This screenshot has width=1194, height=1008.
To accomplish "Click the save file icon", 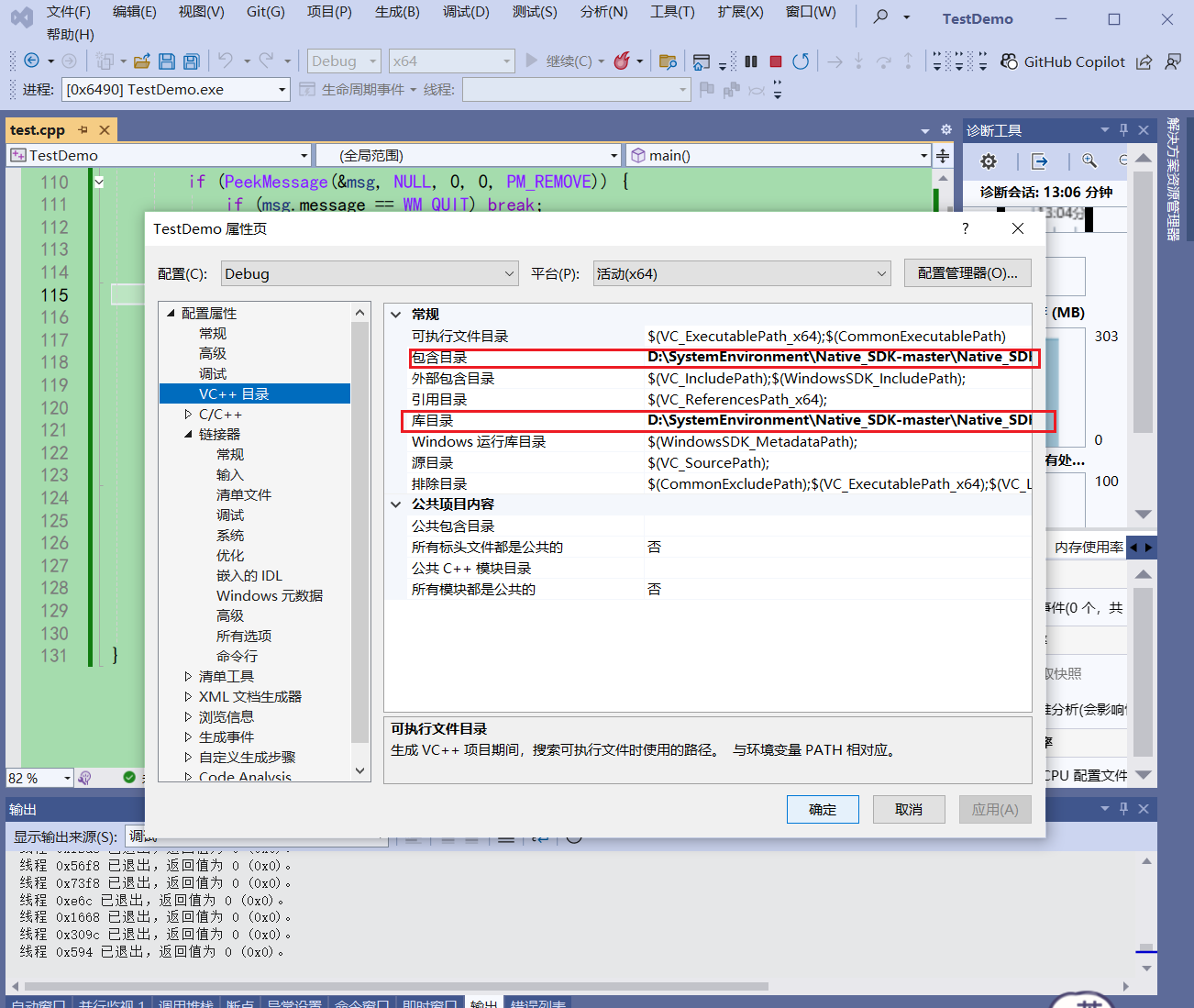I will coord(167,61).
